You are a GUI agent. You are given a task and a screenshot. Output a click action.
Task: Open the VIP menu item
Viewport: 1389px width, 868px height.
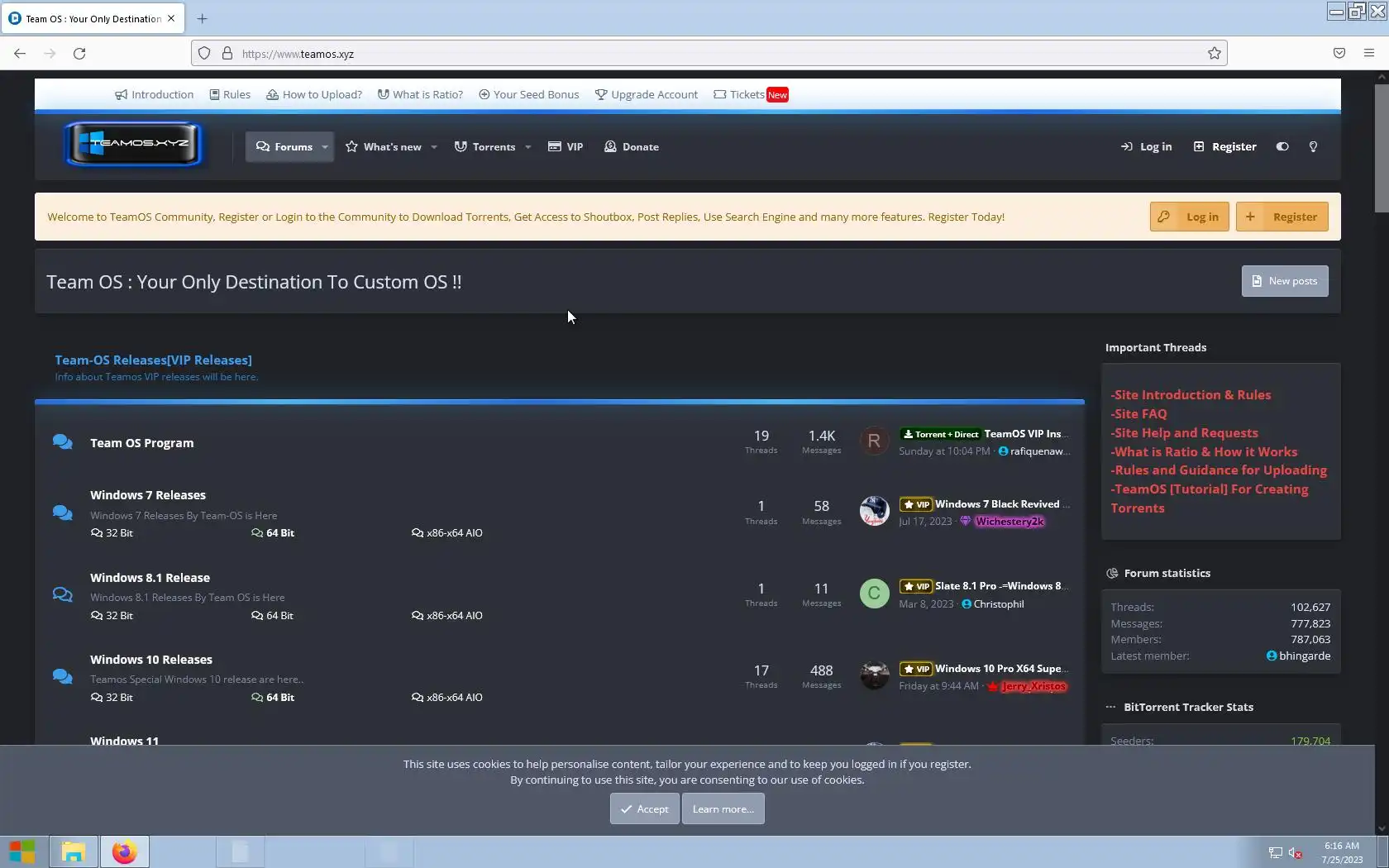[x=566, y=147]
